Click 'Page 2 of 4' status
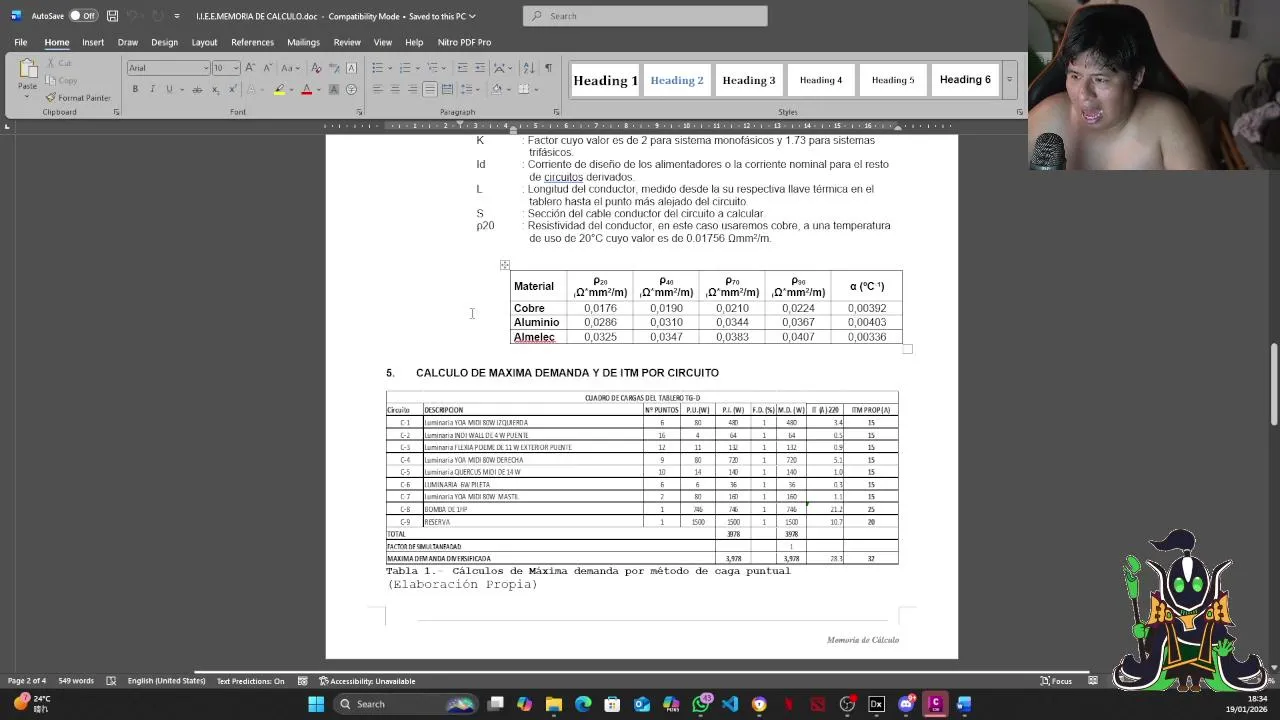This screenshot has height=720, width=1280. [x=27, y=681]
